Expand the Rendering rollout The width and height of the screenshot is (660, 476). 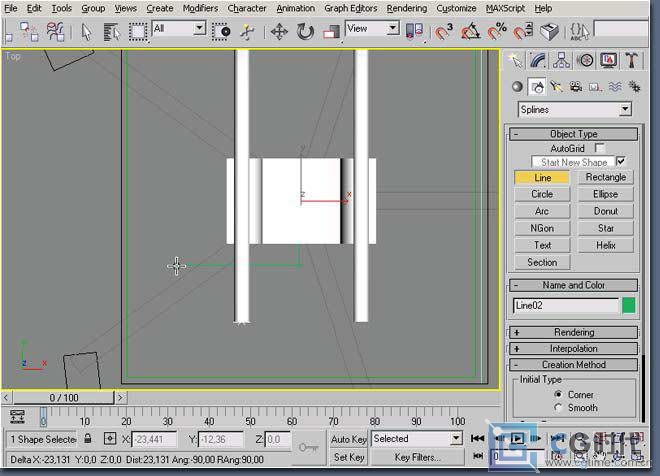point(574,332)
